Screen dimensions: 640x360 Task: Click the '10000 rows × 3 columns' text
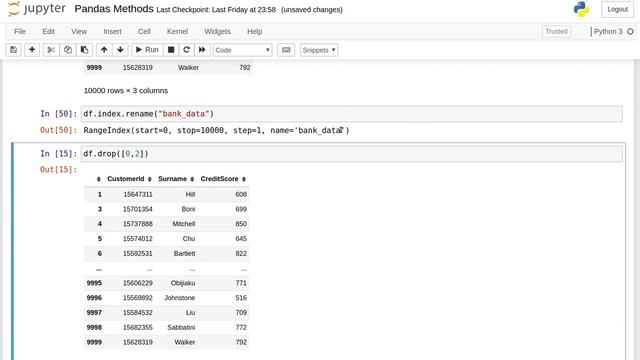(126, 91)
